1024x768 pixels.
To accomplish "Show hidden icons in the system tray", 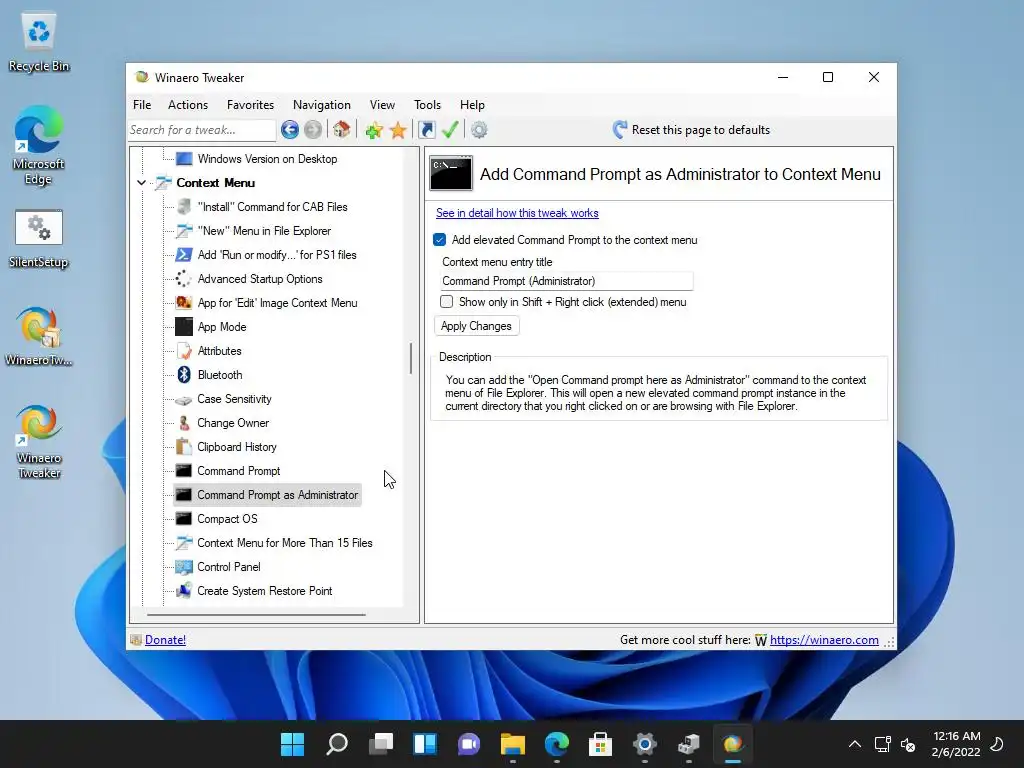I will [854, 744].
